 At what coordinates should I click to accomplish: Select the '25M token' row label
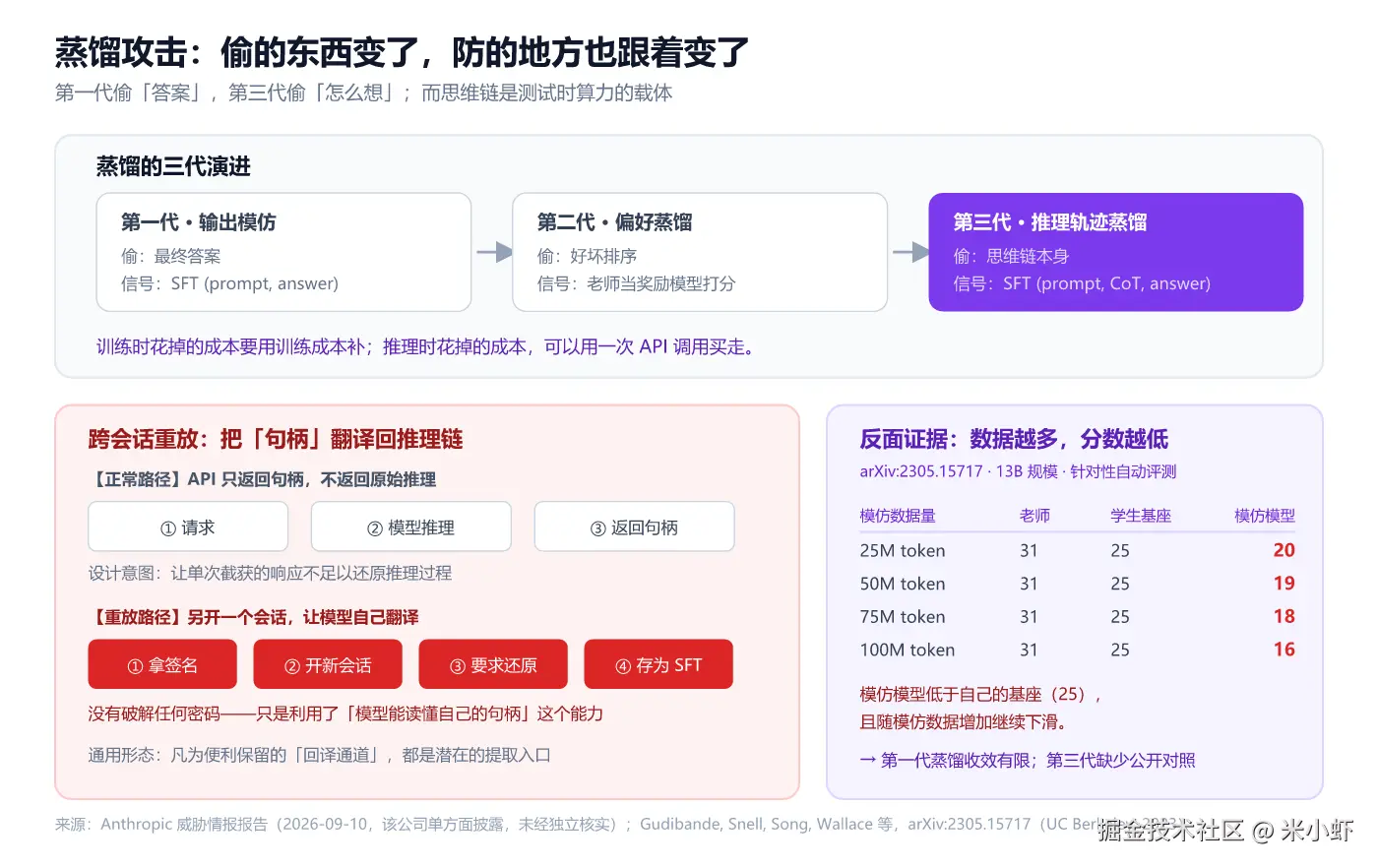(903, 550)
